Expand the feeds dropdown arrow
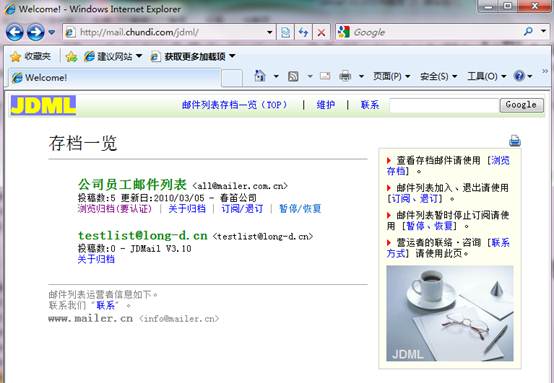Viewport: 554px width, 383px height. tap(310, 76)
